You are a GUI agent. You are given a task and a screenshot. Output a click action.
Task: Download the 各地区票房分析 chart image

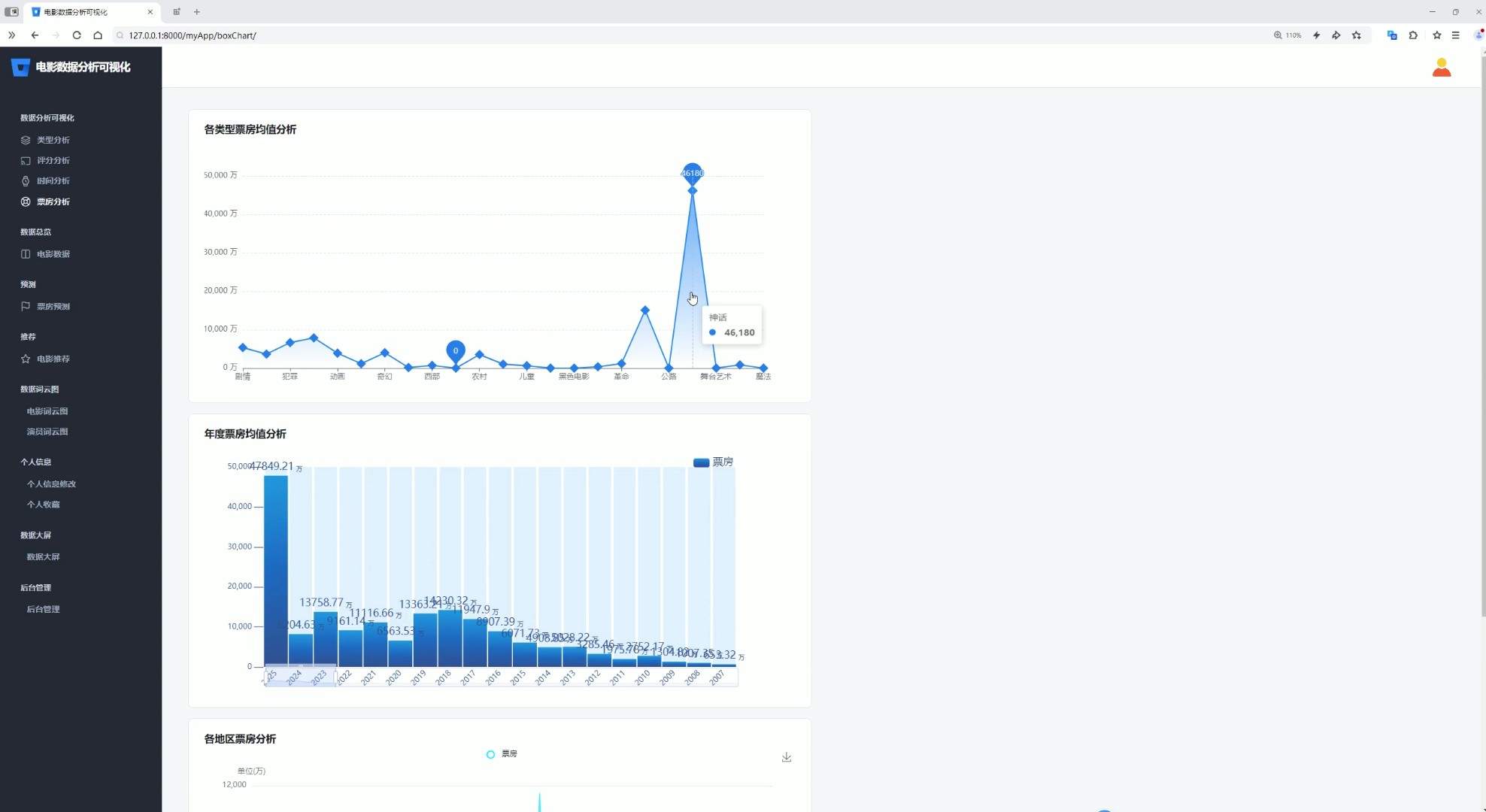787,757
